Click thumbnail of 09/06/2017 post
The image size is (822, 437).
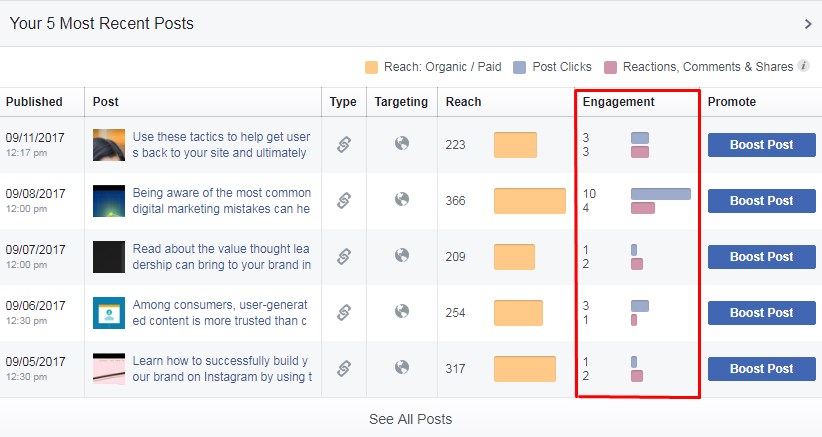[x=109, y=313]
